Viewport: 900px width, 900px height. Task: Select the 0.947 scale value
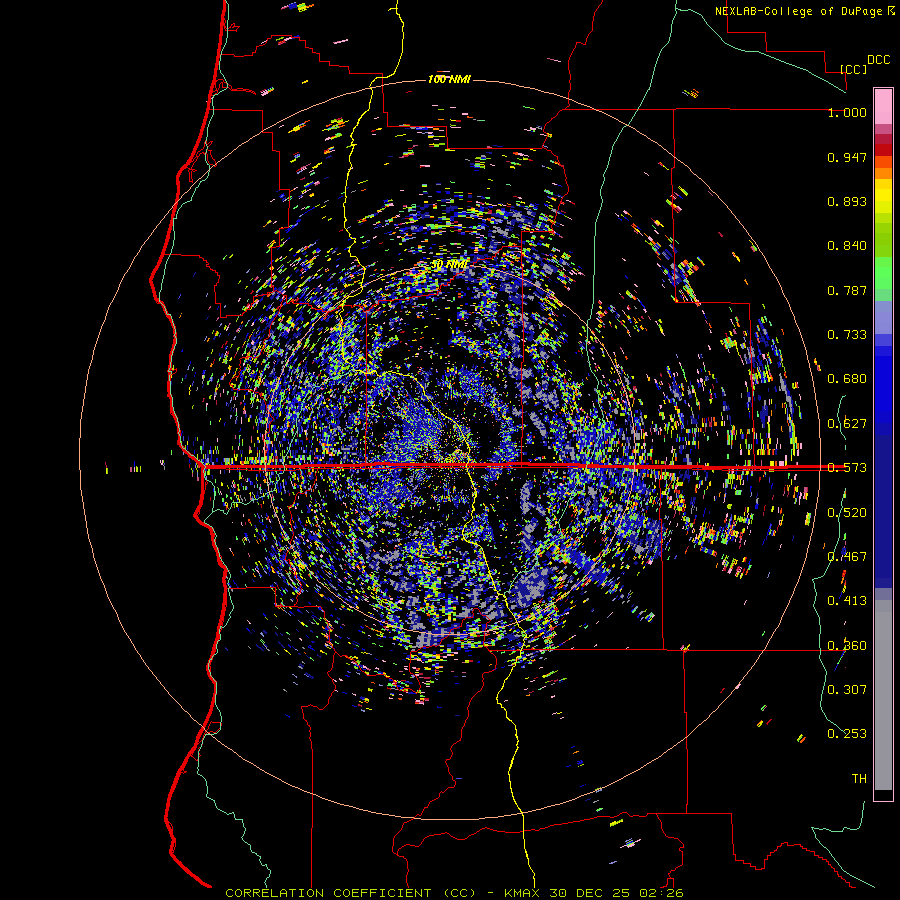[x=847, y=157]
